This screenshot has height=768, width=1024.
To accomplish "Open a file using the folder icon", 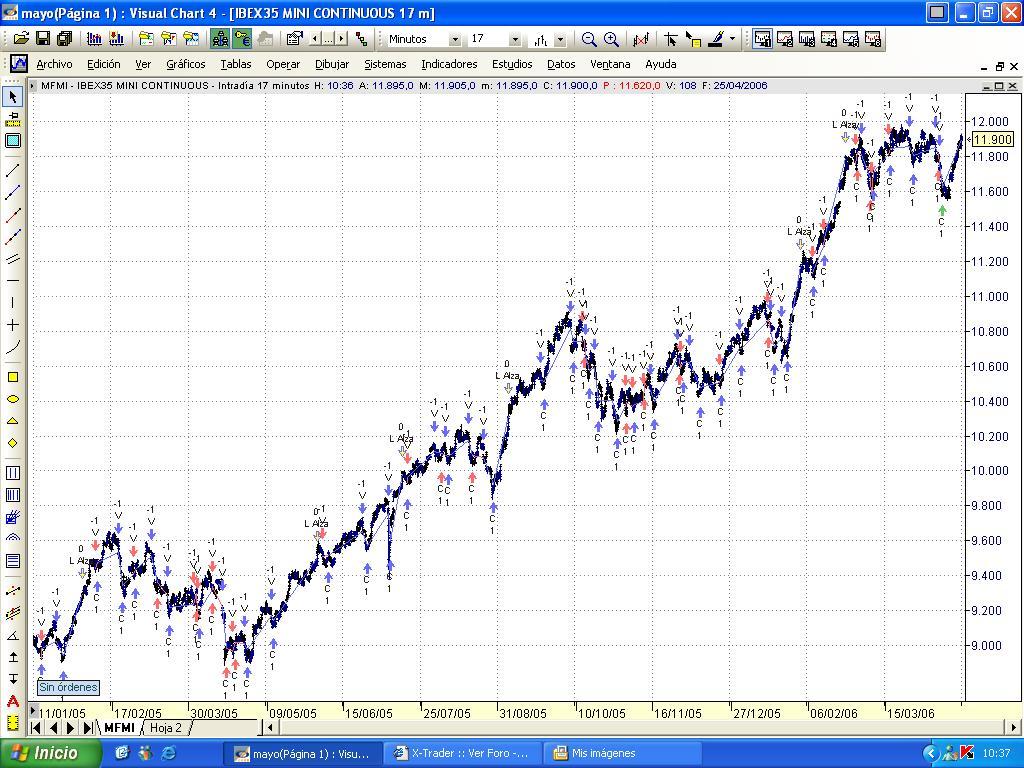I will (21, 39).
